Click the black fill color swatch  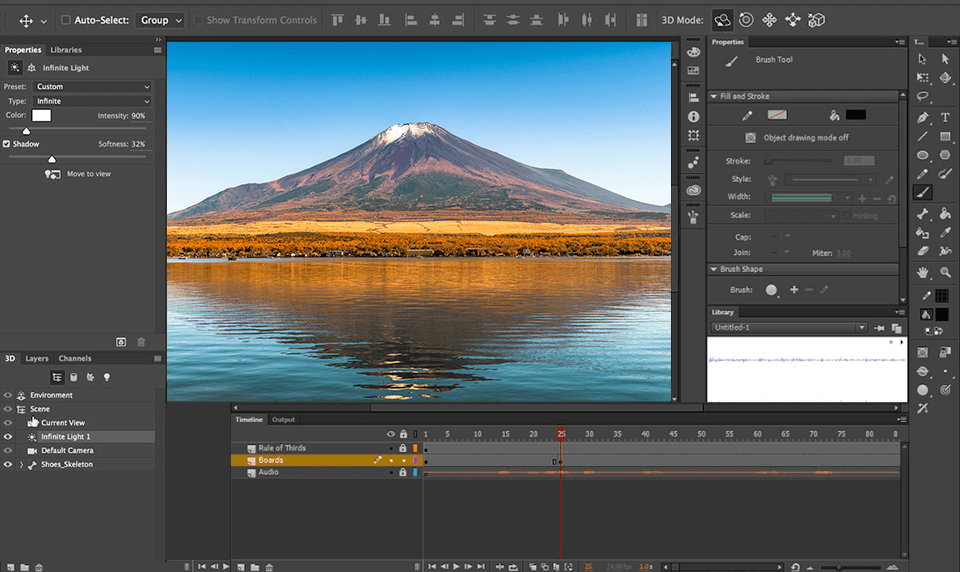tap(855, 115)
